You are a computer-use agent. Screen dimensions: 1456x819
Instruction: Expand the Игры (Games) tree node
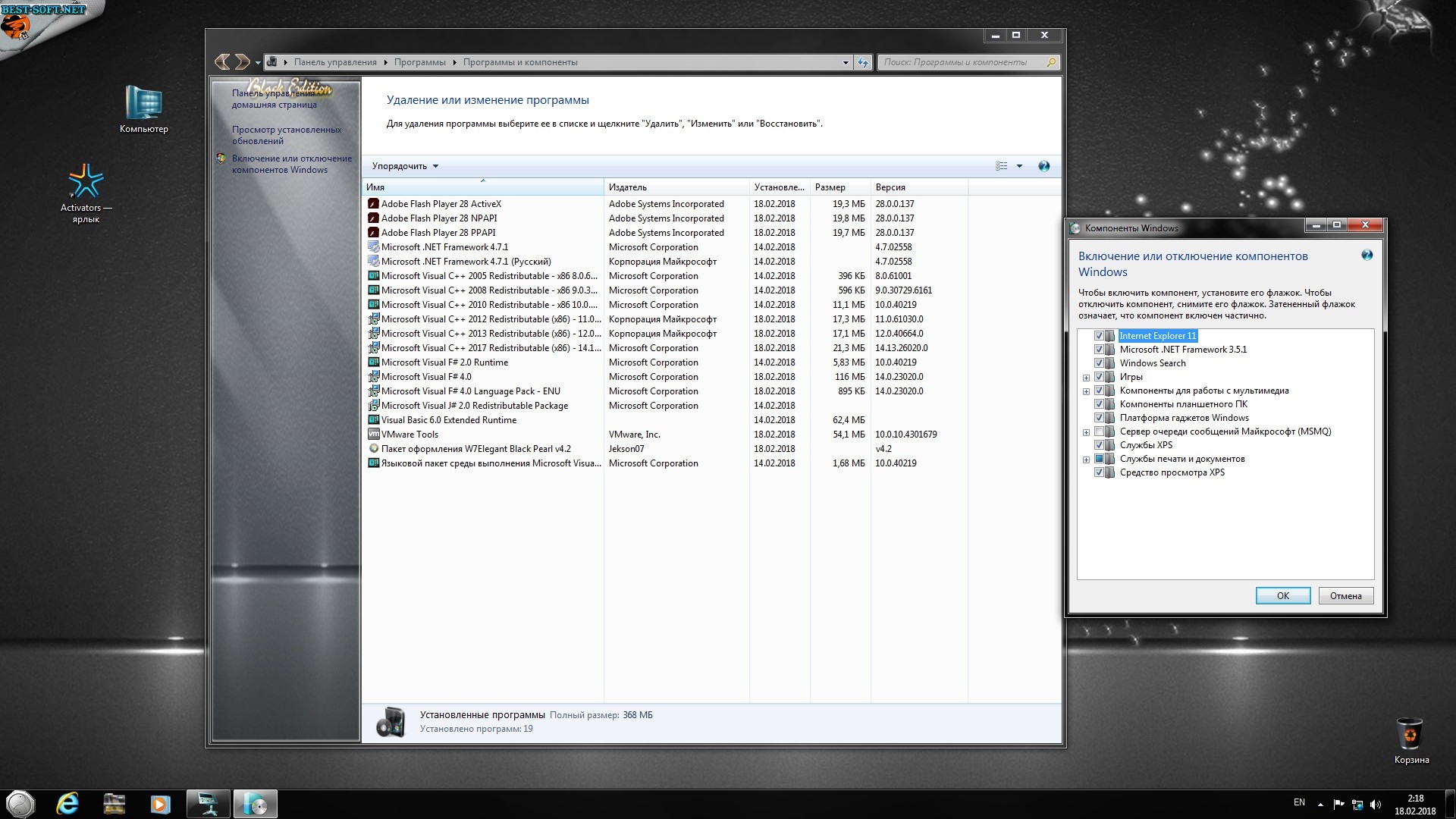(x=1086, y=378)
